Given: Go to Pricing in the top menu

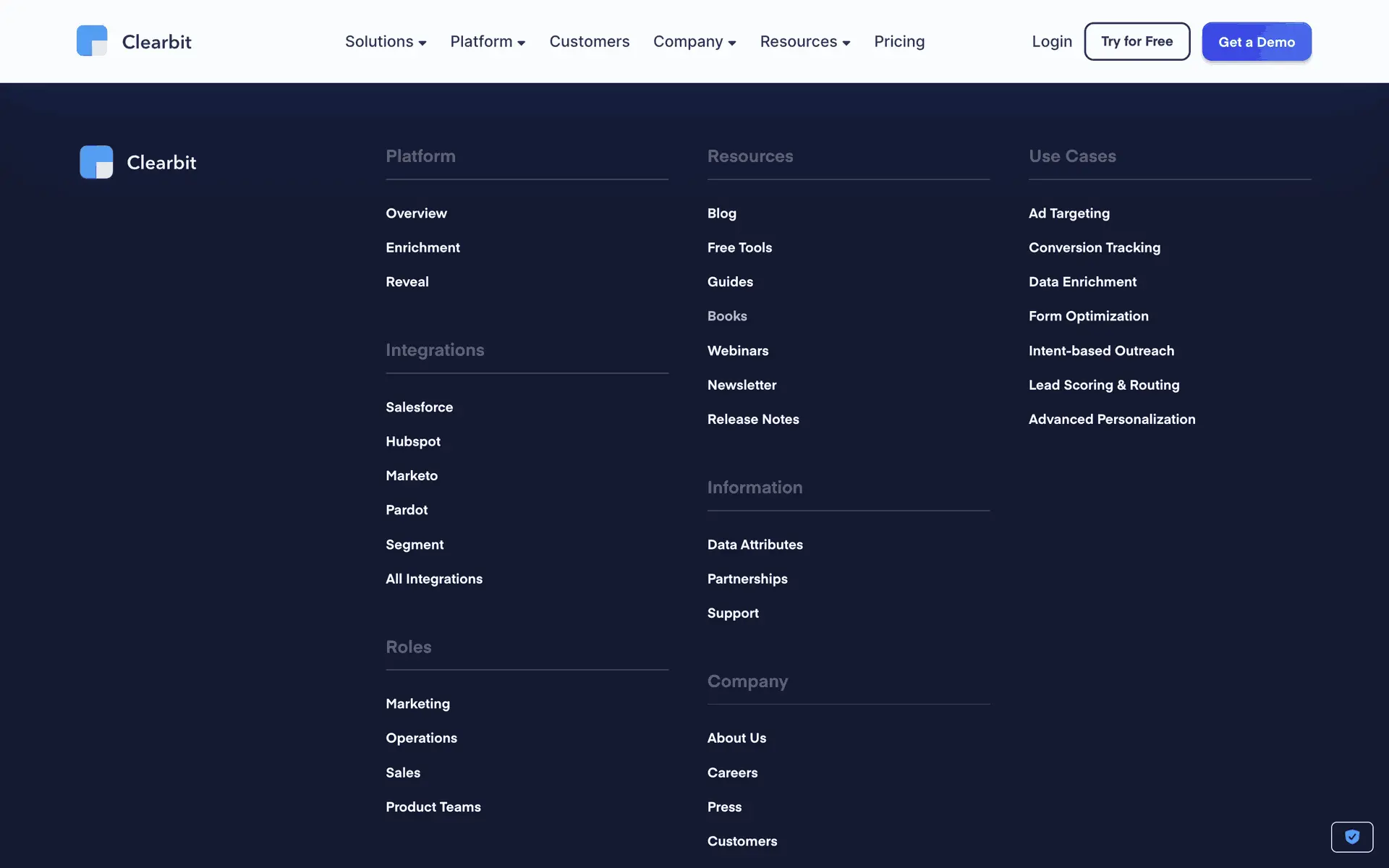Looking at the screenshot, I should tap(899, 42).
